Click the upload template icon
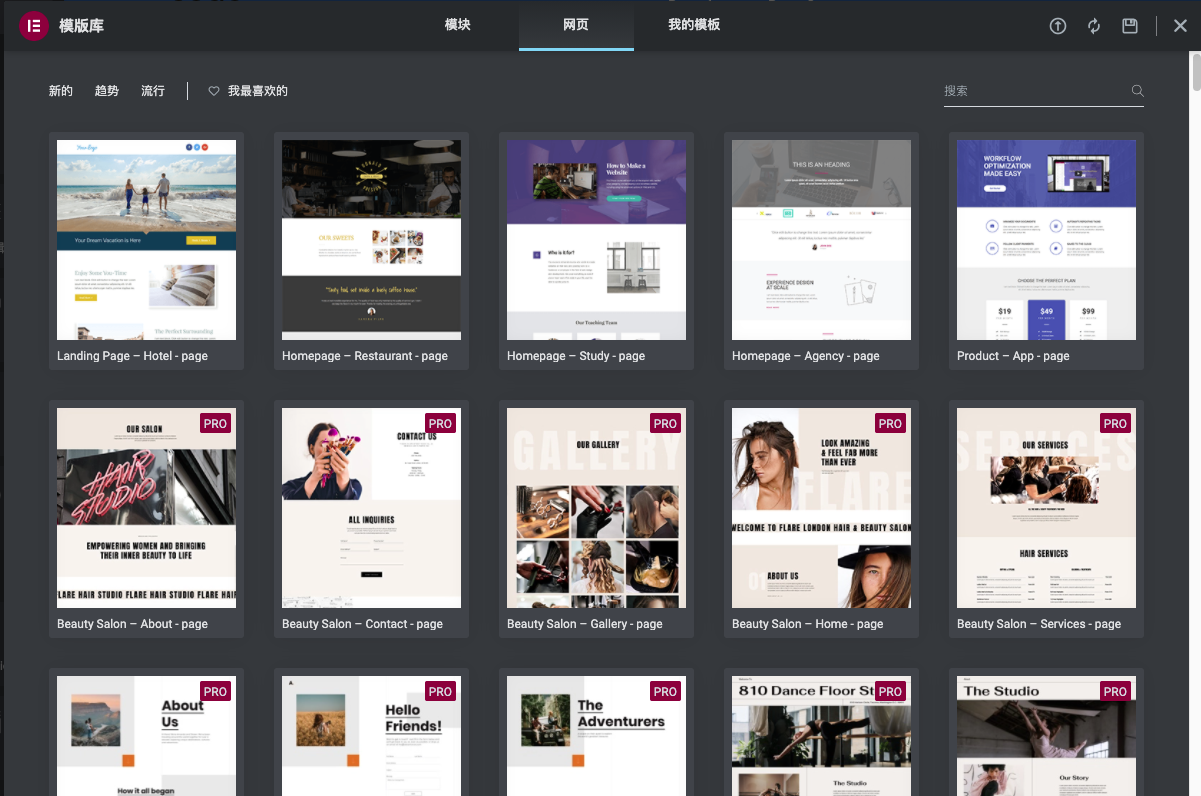Screen dimensions: 1201x796 [1058, 26]
